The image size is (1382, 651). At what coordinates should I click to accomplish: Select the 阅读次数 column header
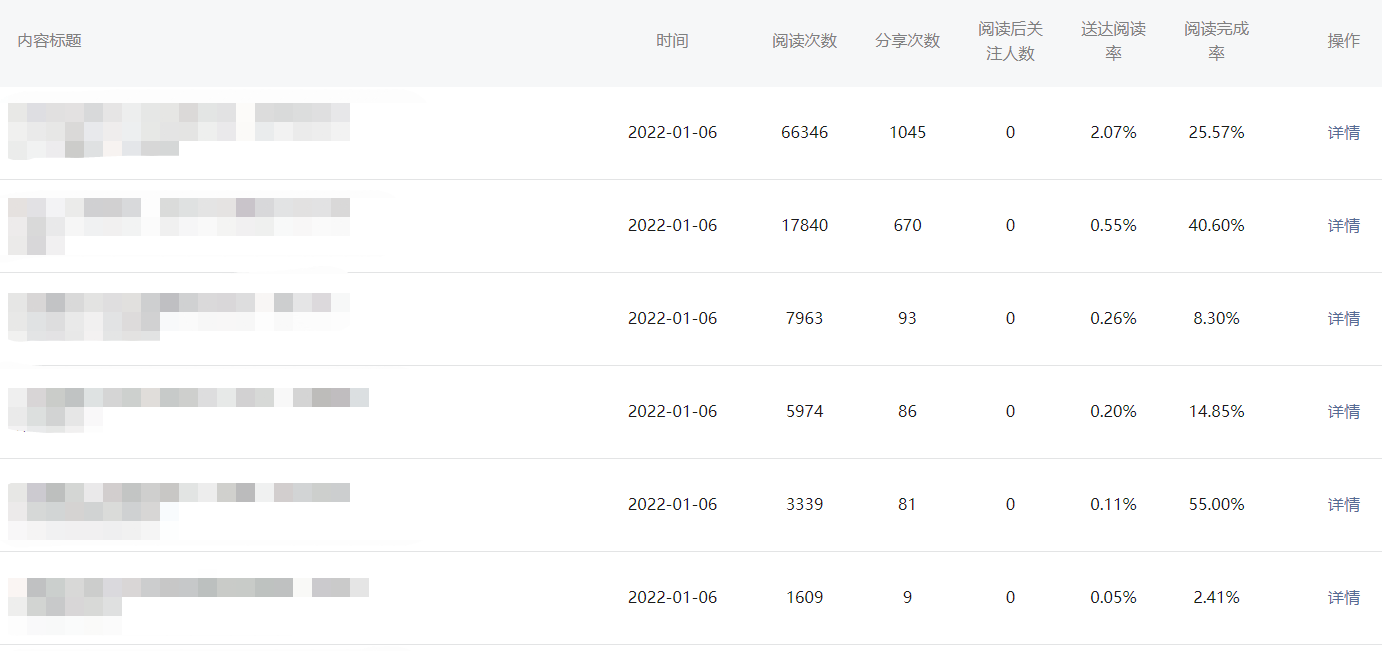(x=804, y=41)
